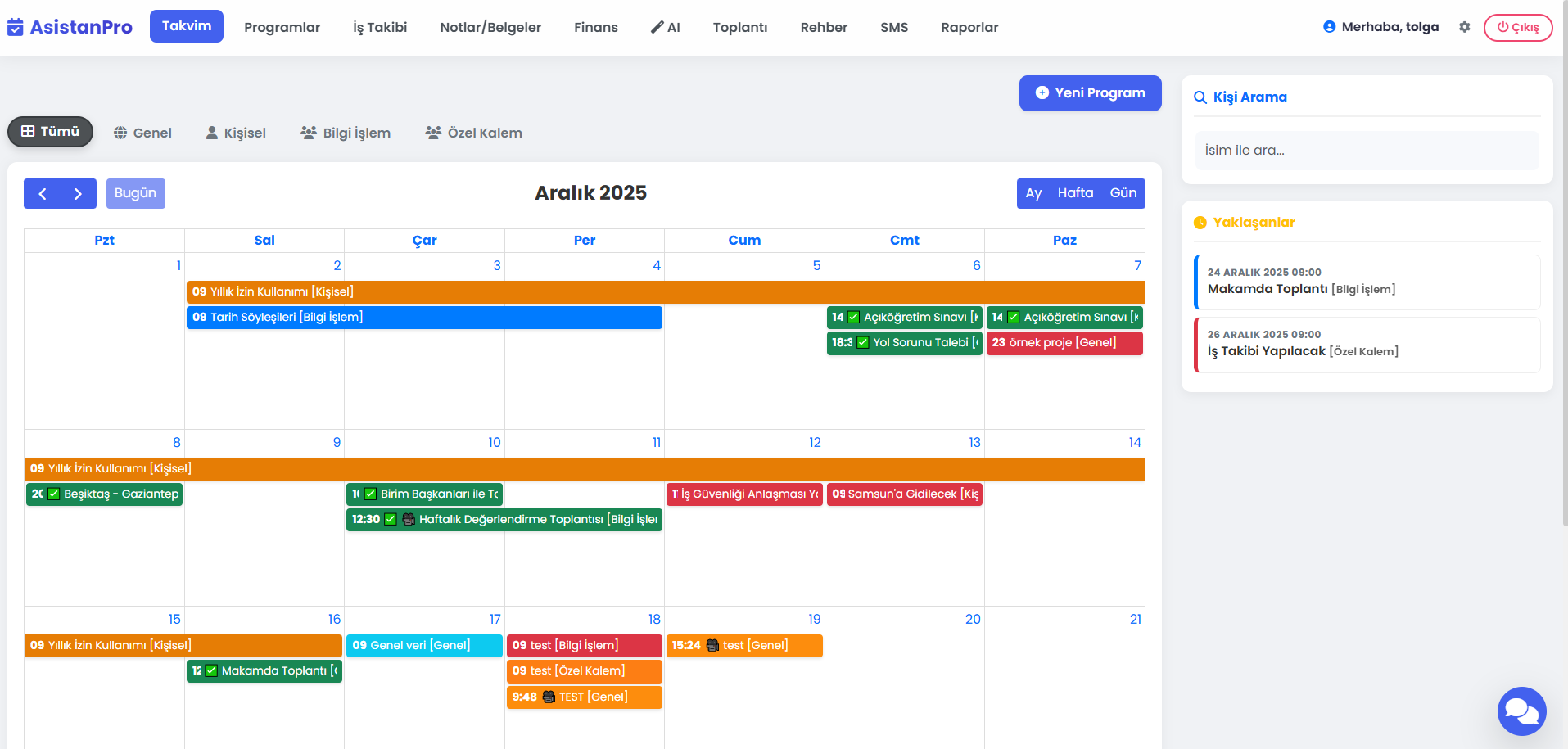The width and height of the screenshot is (1568, 749).
Task: Click the Yeni Program button
Action: (1090, 93)
